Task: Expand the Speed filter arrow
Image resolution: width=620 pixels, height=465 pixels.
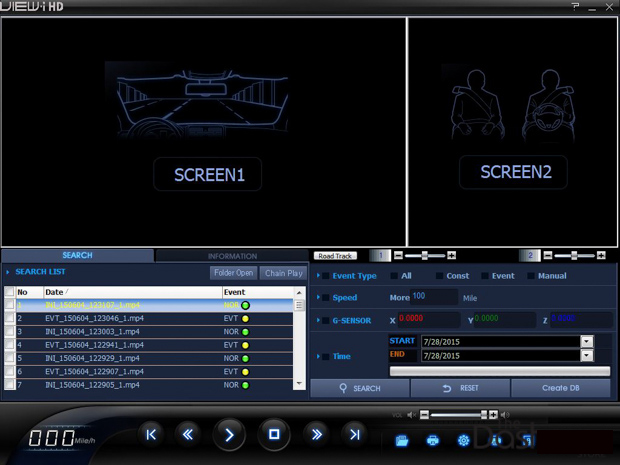Action: point(319,298)
